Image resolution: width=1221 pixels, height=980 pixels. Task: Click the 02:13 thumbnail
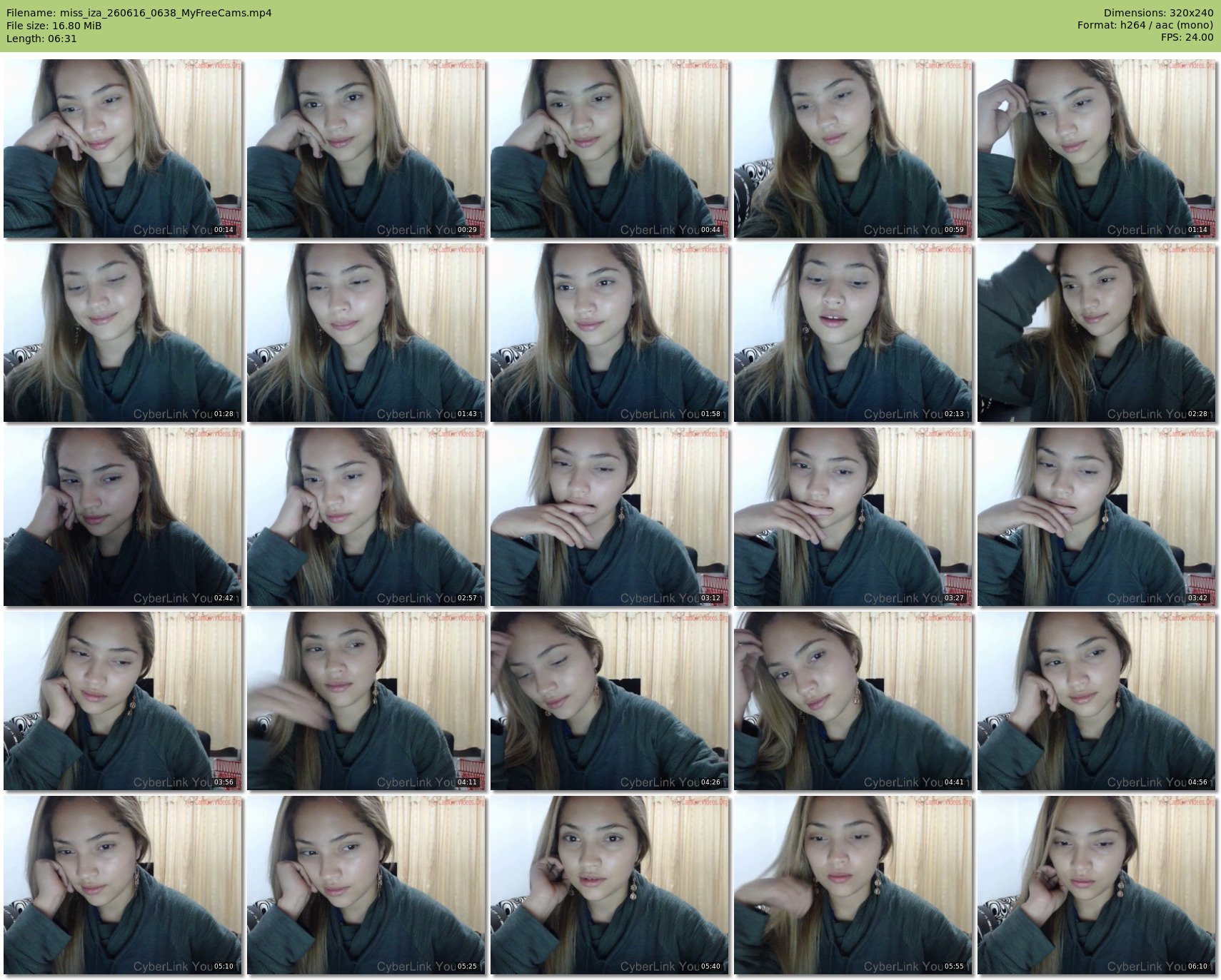coord(853,333)
